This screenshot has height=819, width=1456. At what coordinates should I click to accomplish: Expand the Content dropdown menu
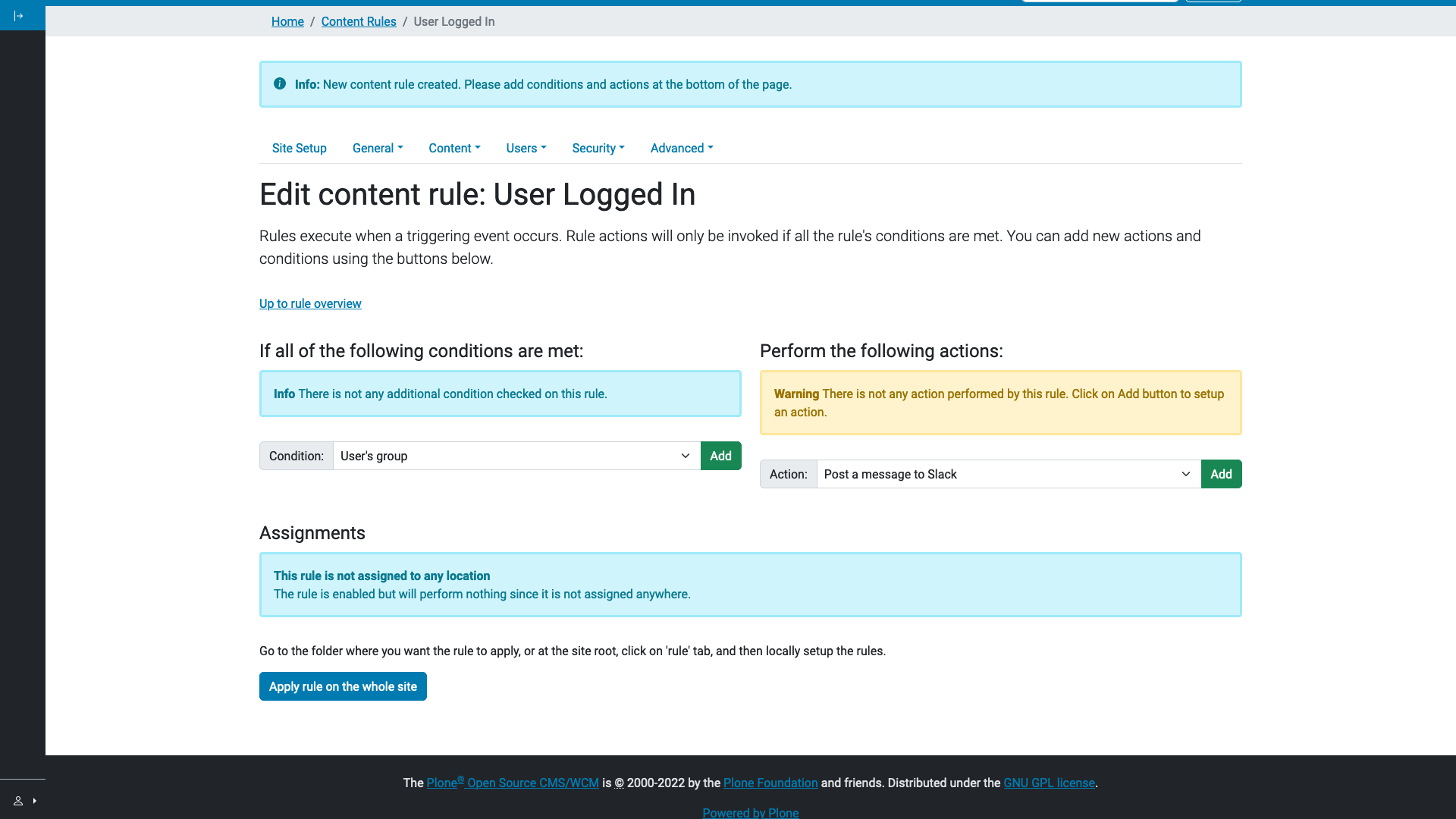(x=454, y=148)
